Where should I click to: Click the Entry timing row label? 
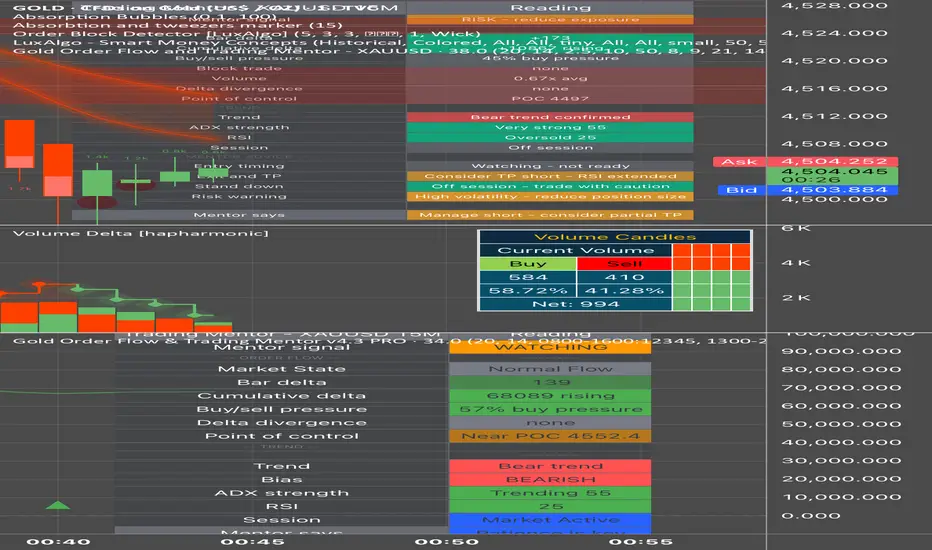pos(239,166)
